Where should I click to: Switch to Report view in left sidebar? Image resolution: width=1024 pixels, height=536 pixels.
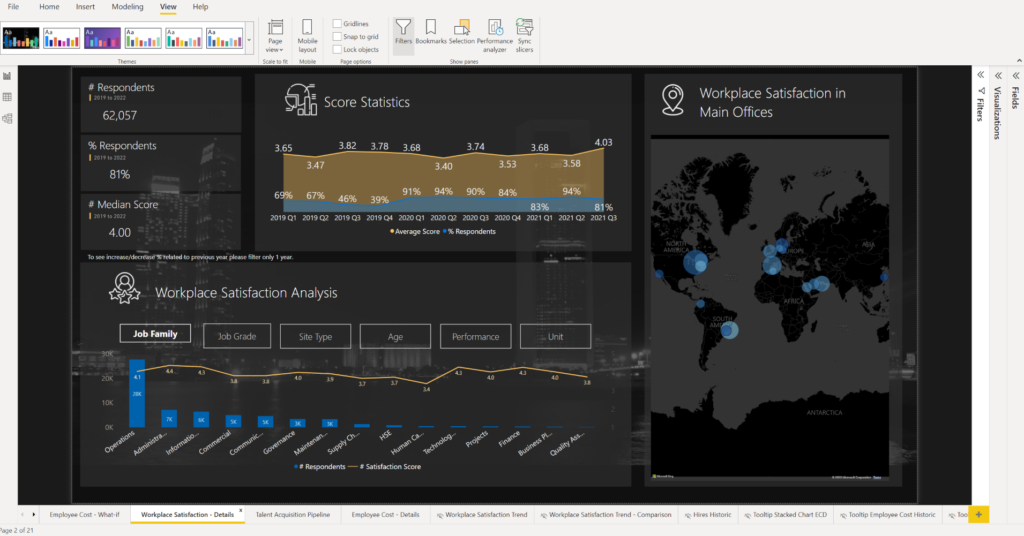coord(7,76)
